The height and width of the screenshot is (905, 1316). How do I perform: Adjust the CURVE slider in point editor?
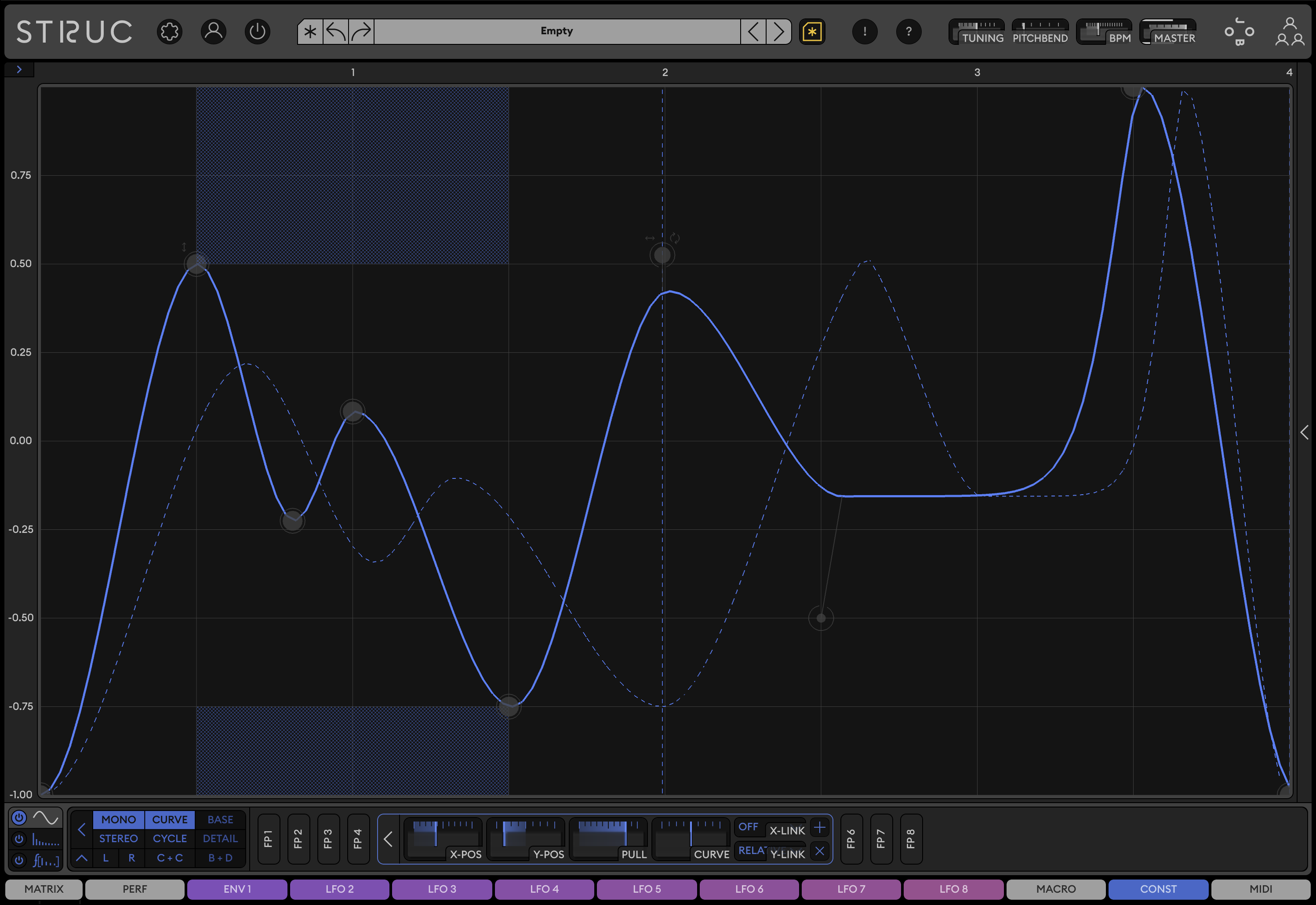click(x=691, y=839)
